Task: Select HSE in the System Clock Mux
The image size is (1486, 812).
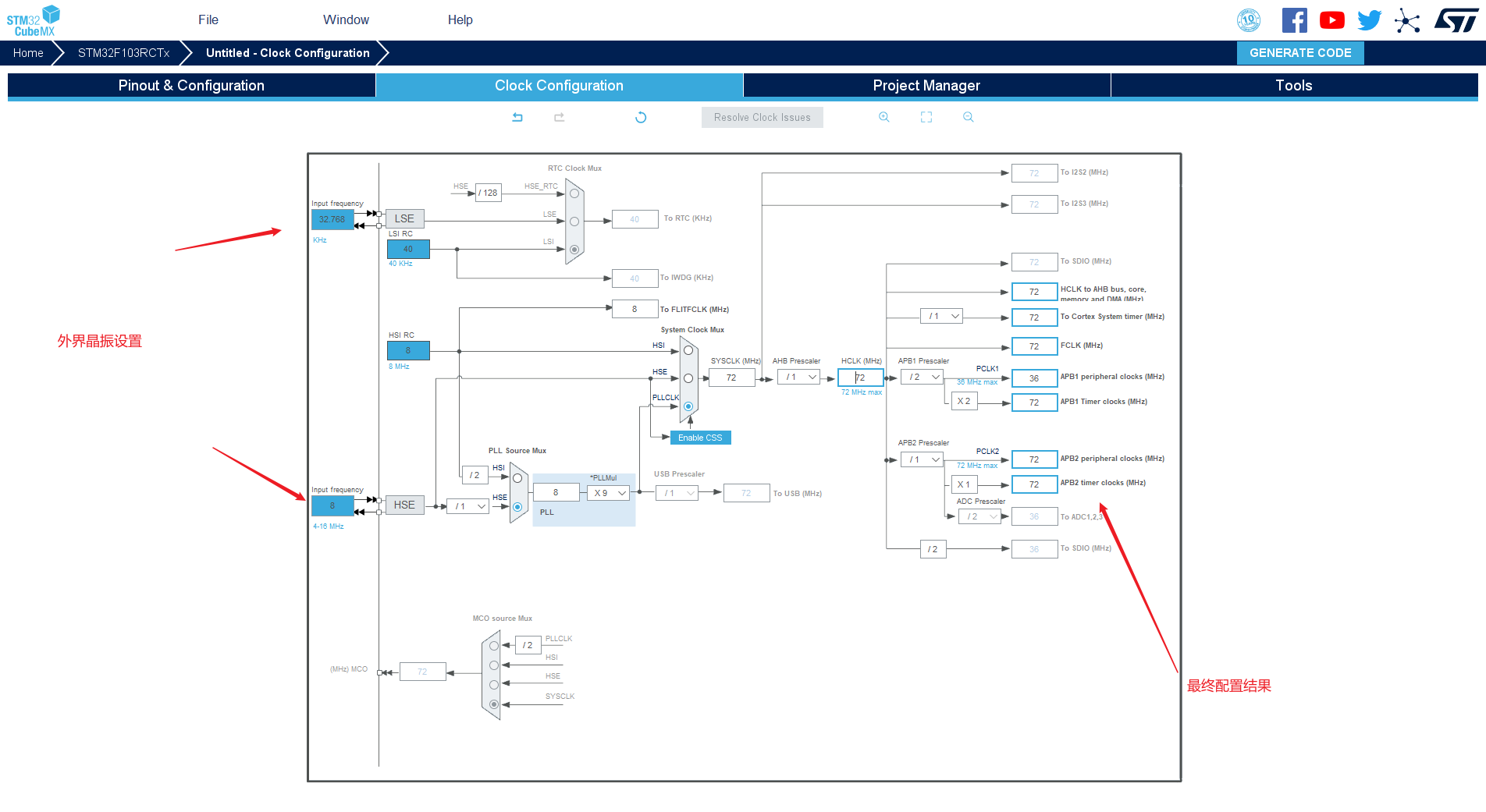Action: pos(688,378)
